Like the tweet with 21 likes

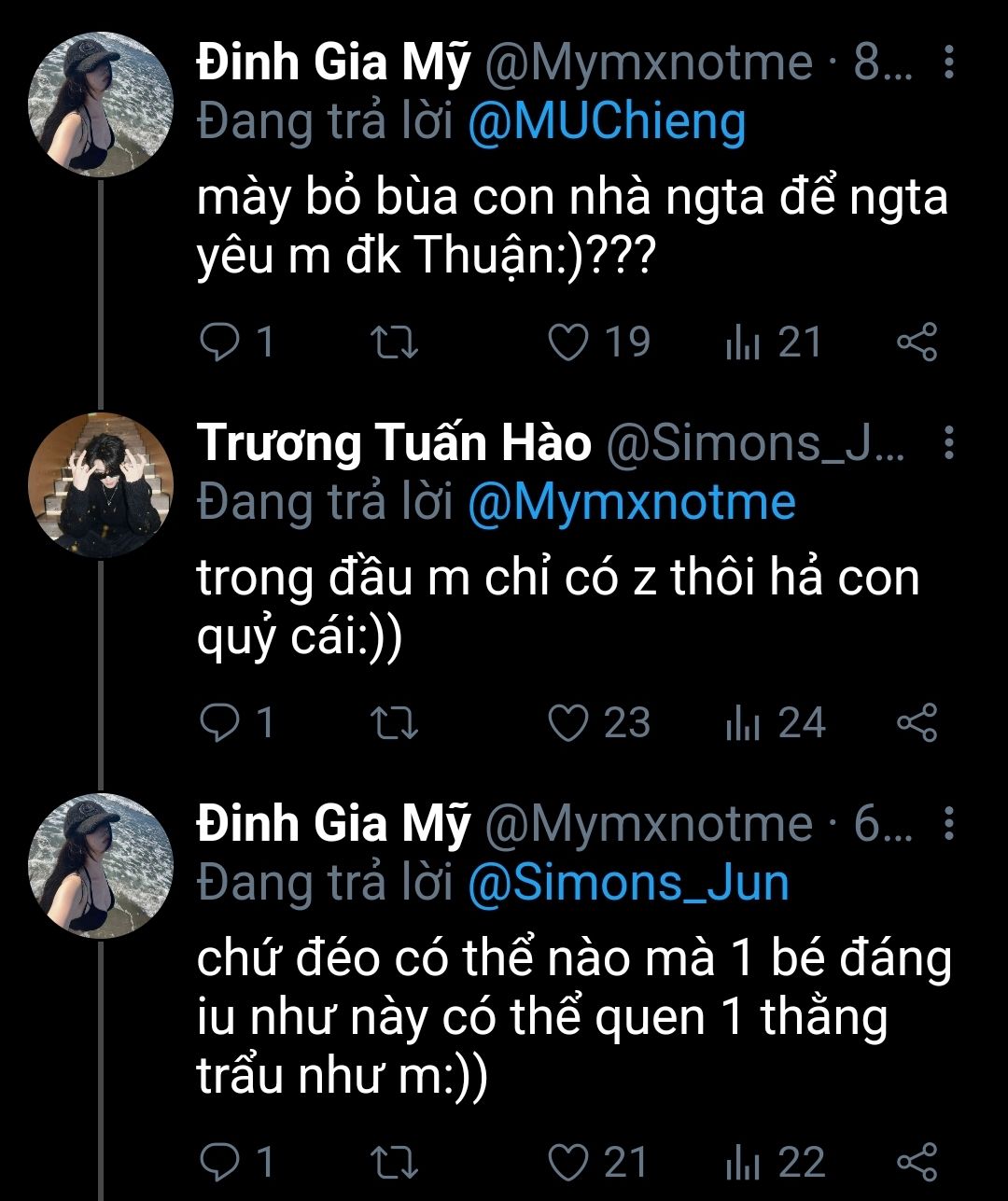pos(567,1163)
